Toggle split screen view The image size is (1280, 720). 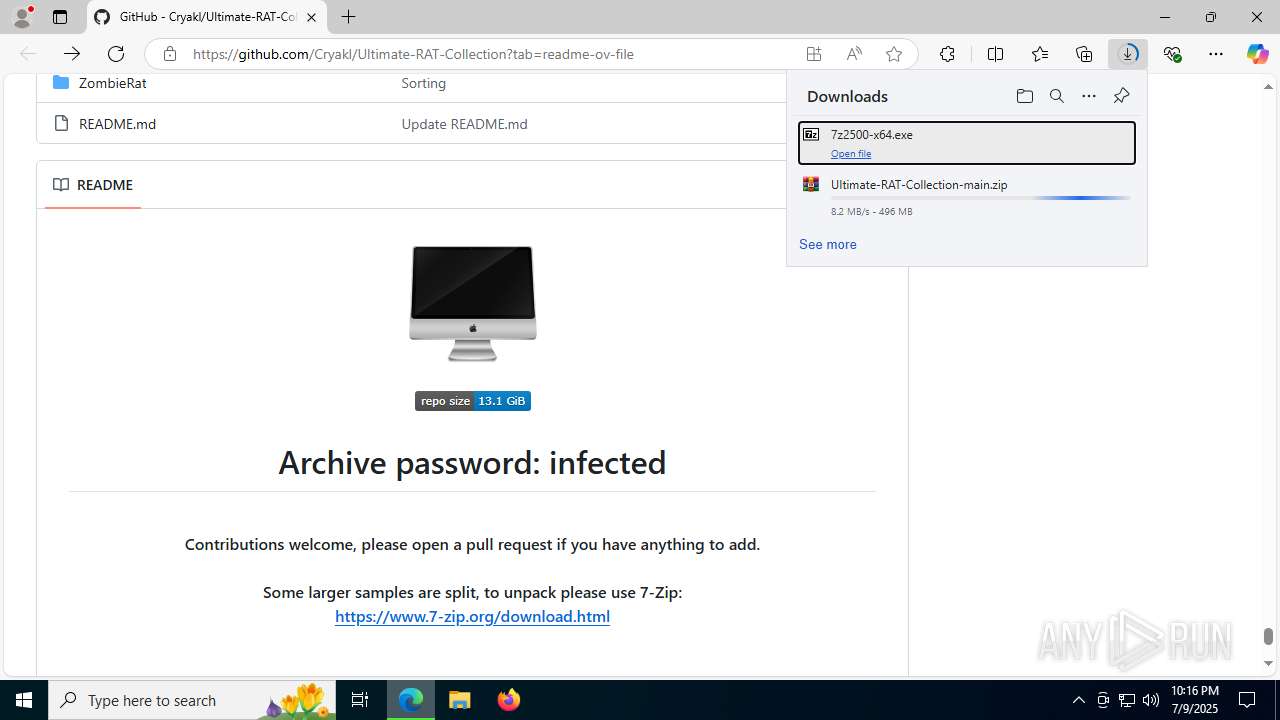(995, 54)
